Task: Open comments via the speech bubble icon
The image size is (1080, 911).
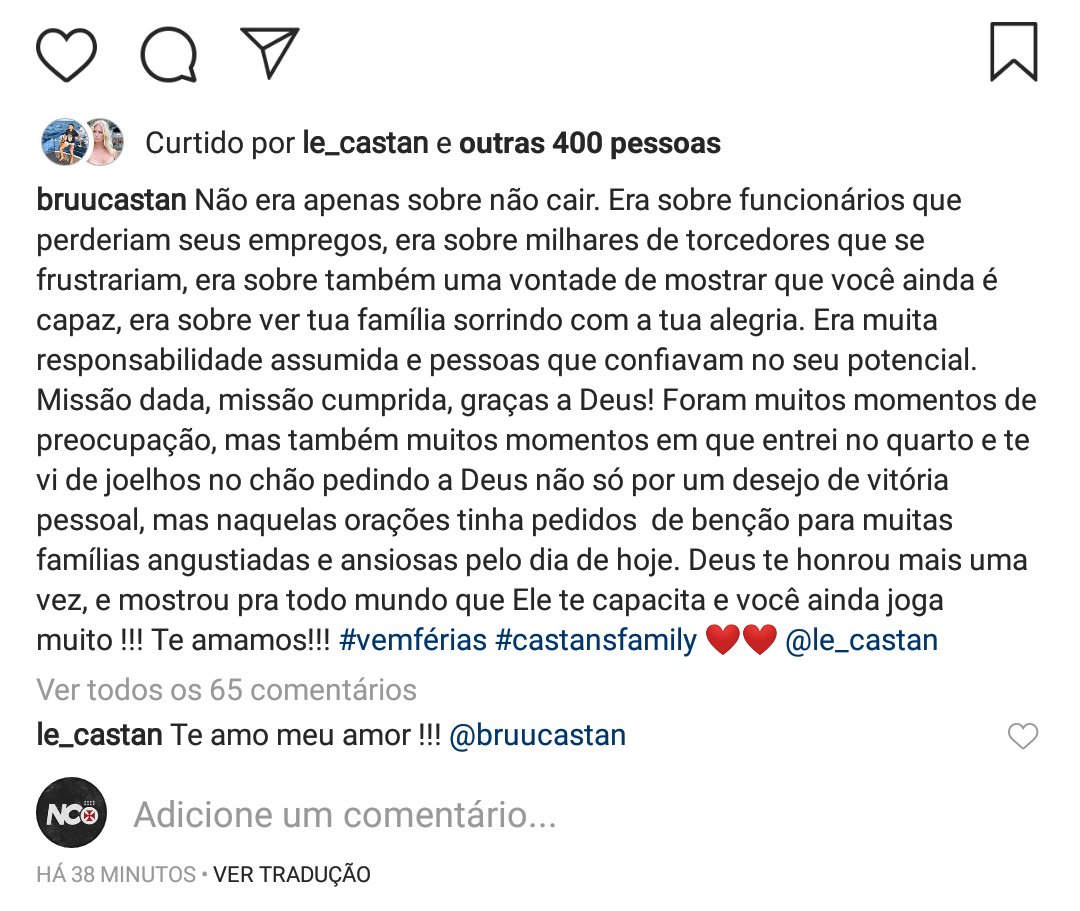Action: [168, 55]
